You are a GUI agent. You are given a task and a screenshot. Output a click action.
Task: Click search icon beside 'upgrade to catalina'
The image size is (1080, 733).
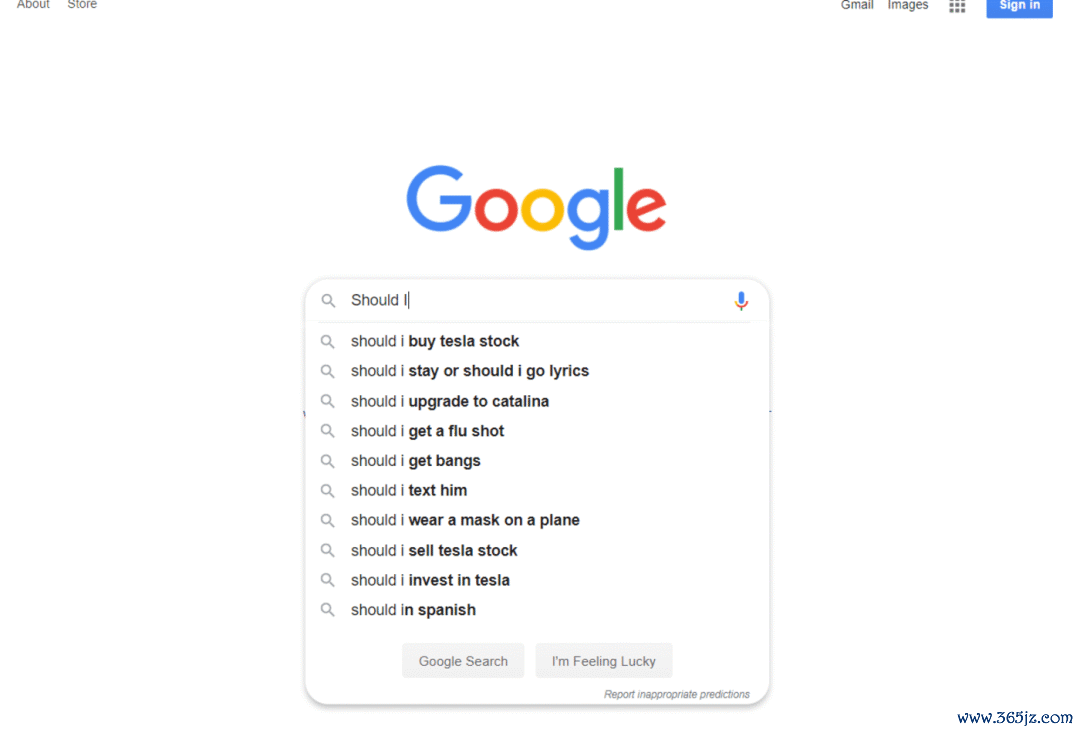point(328,401)
